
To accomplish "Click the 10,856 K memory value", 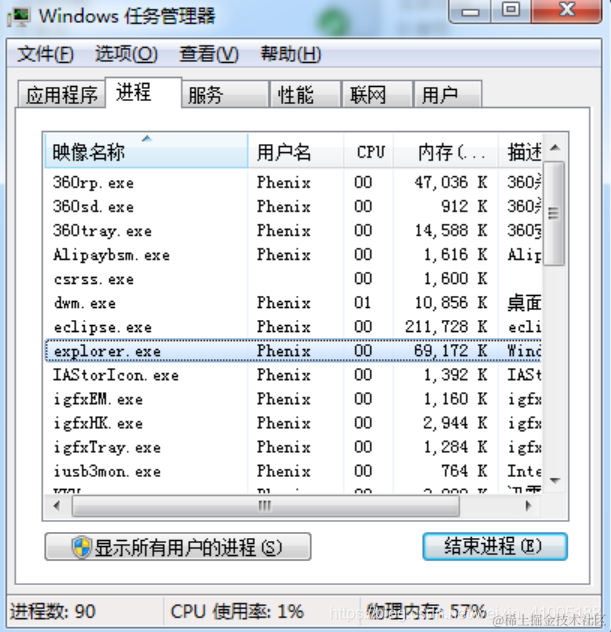I will tap(451, 303).
